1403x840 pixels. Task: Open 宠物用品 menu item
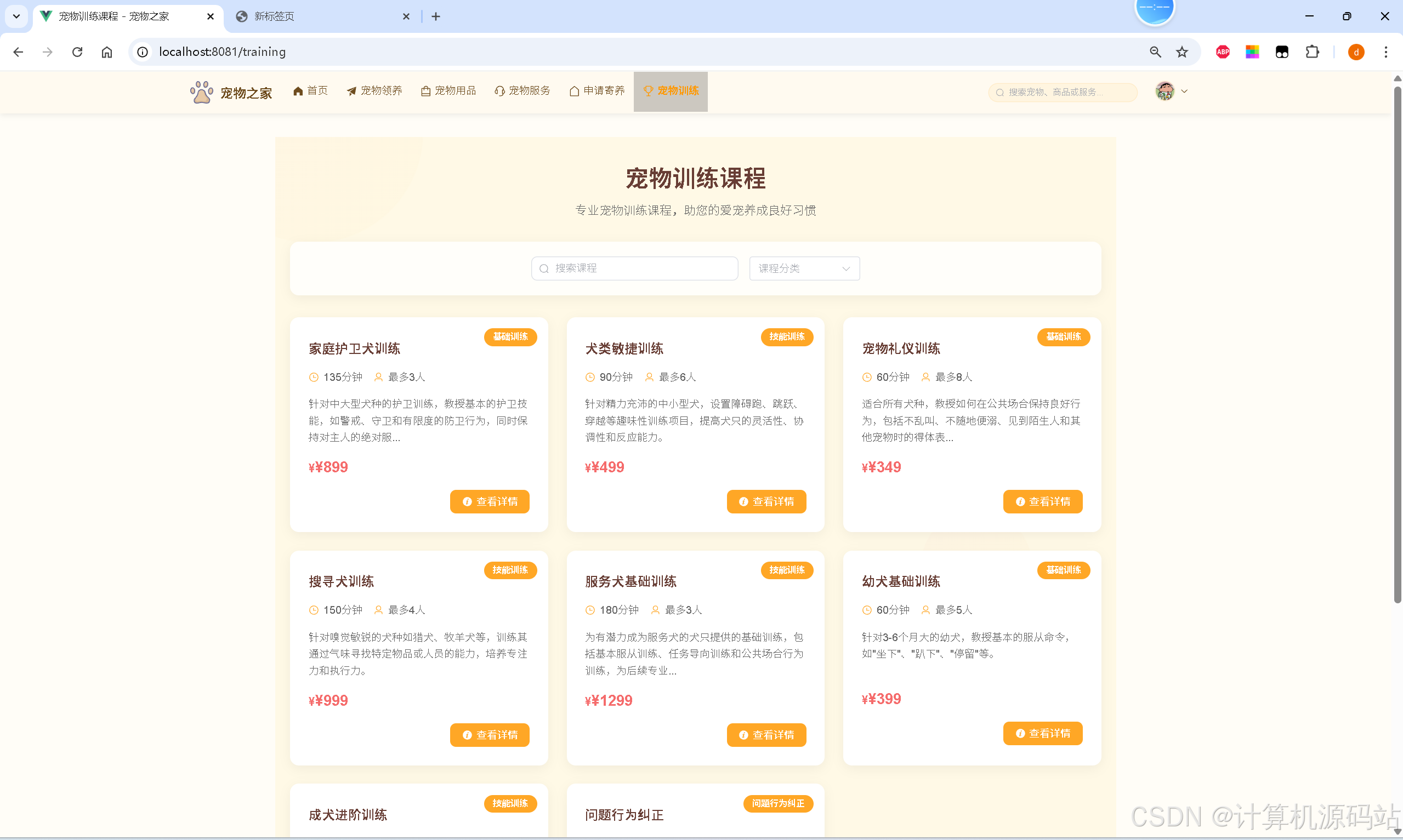pyautogui.click(x=448, y=91)
